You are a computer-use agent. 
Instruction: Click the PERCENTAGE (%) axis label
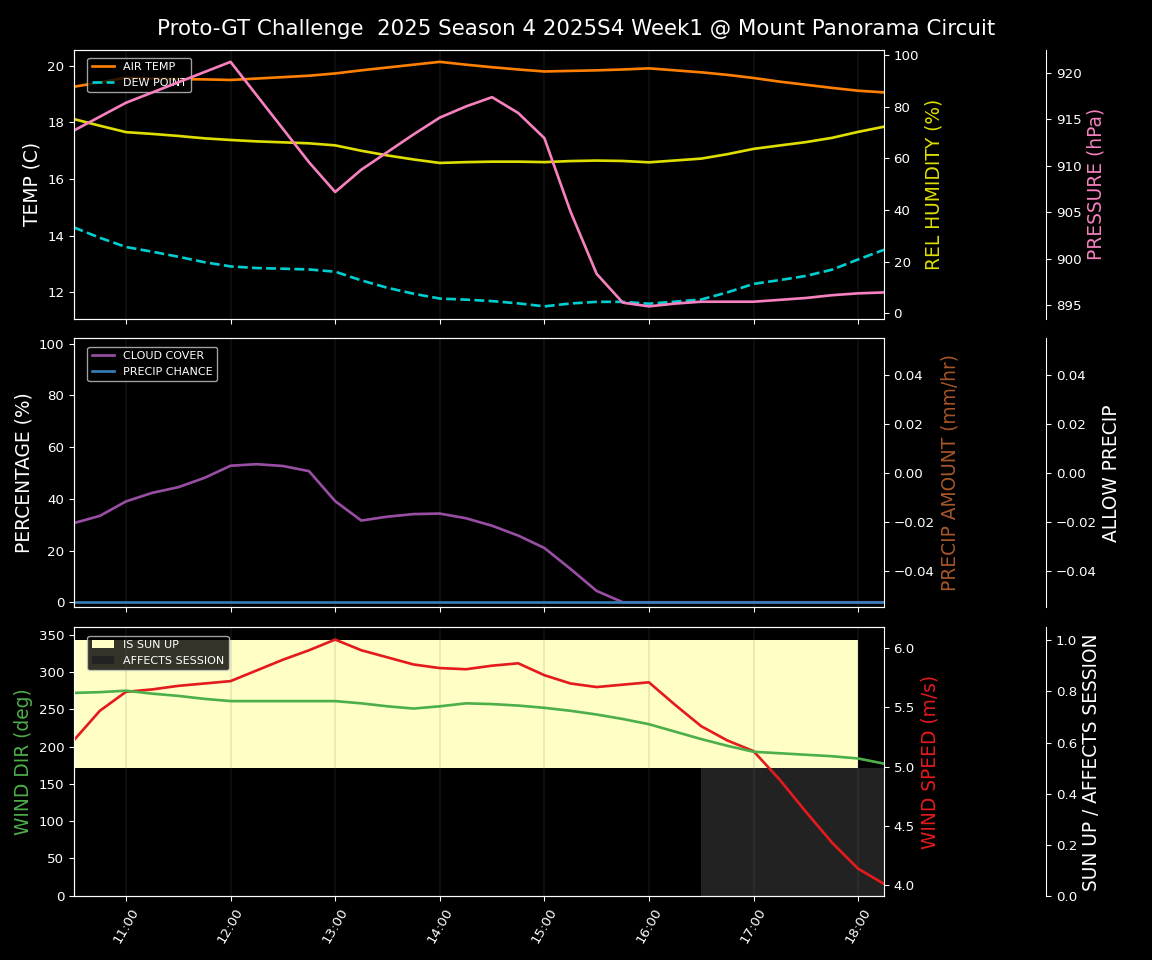24,472
